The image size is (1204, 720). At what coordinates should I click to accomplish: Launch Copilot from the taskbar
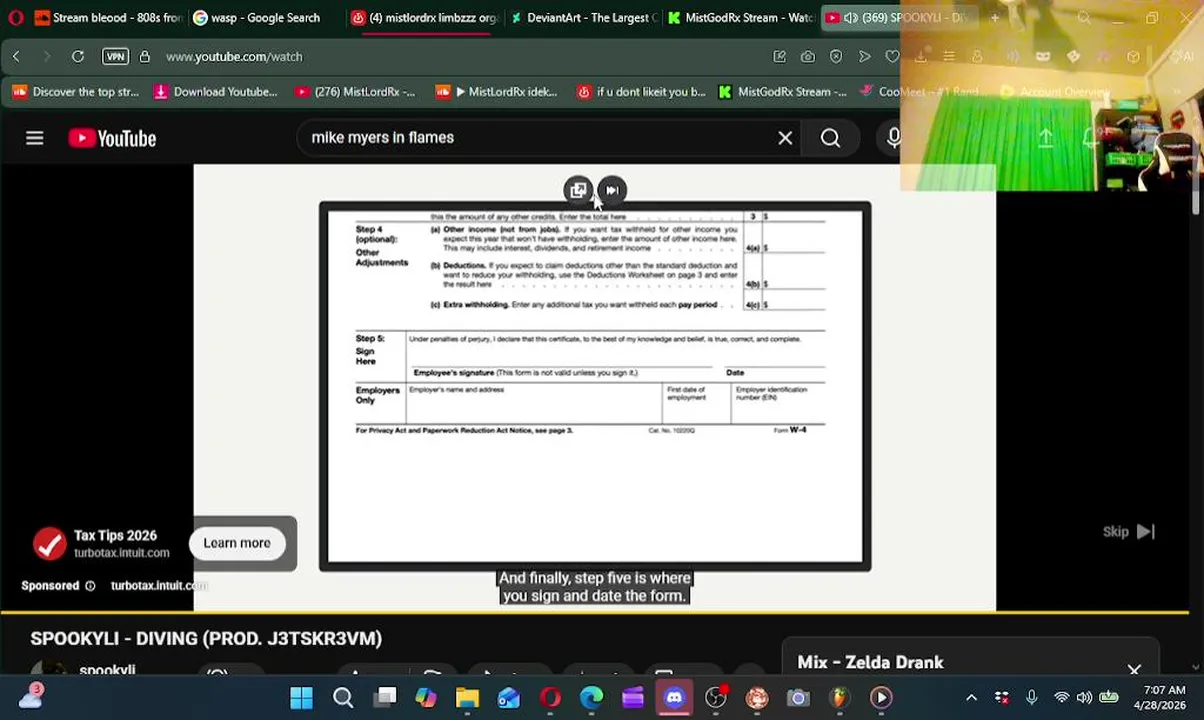[426, 698]
